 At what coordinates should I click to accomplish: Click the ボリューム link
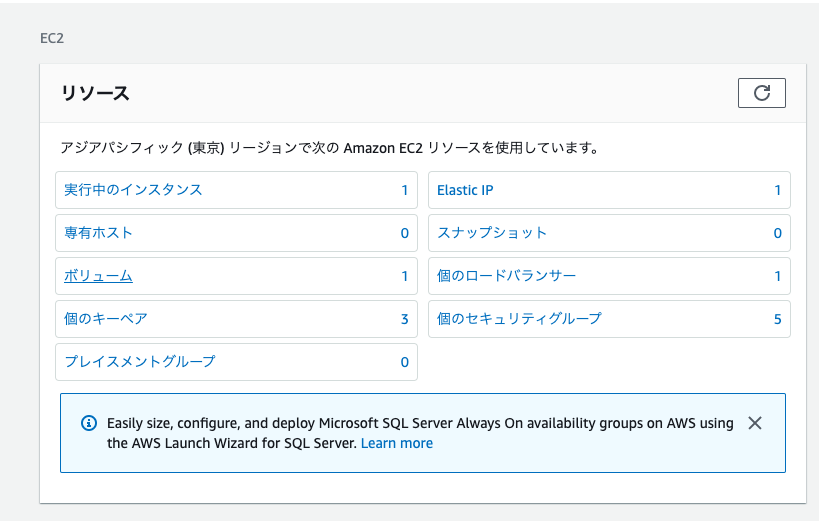click(98, 276)
